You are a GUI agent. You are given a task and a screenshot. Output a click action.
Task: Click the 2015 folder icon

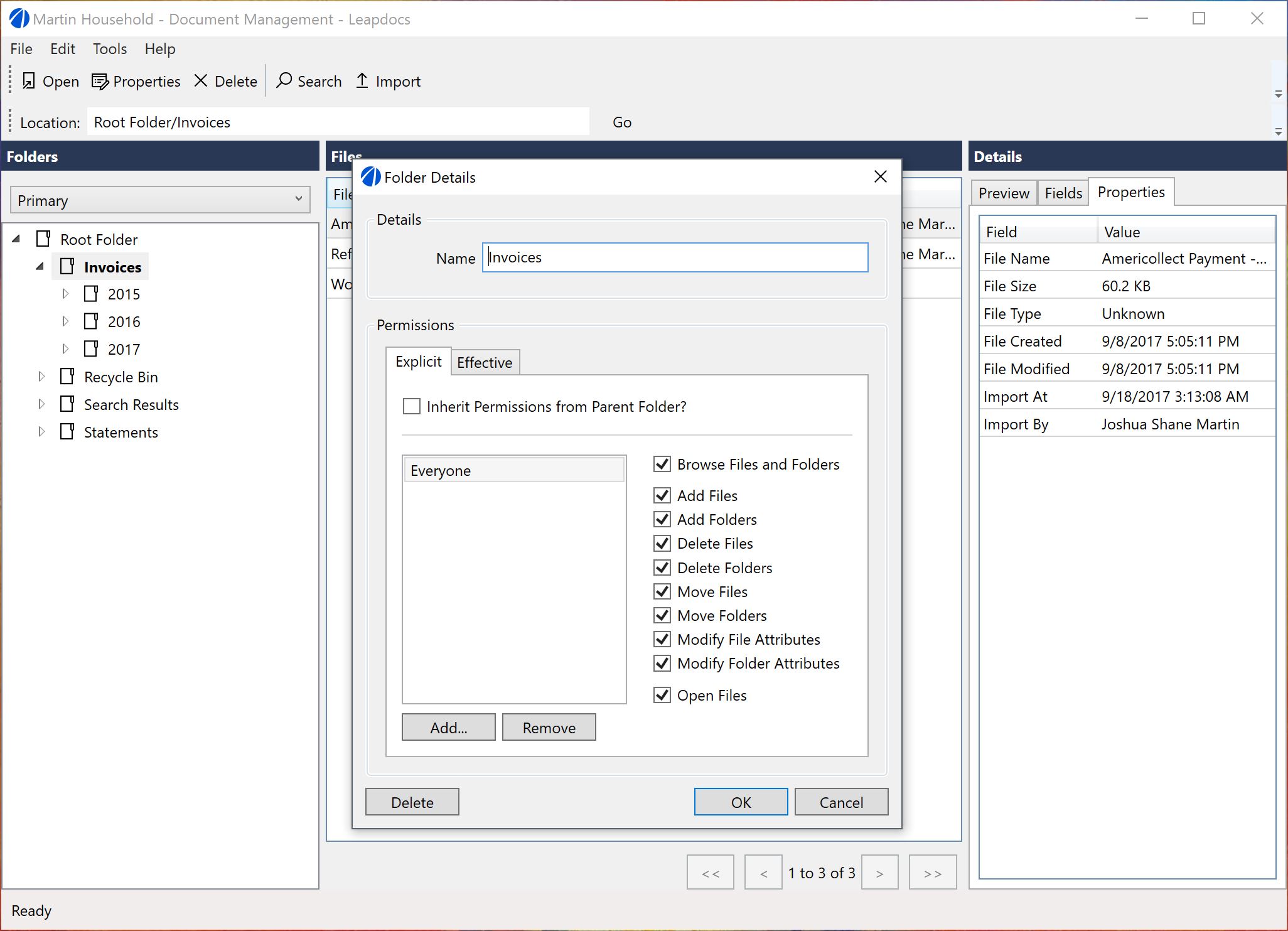point(91,294)
